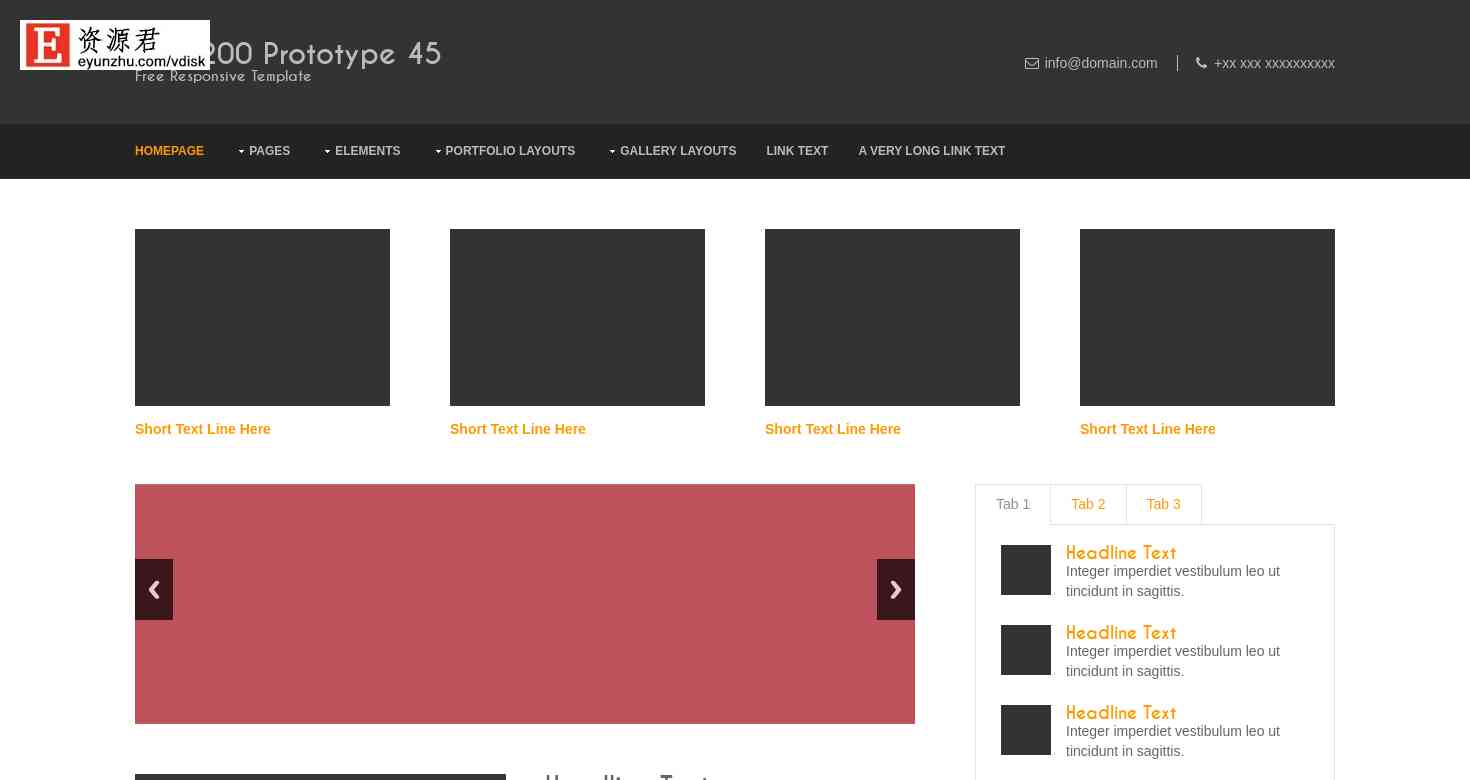Select Tab 1
Viewport: 1470px width, 780px height.
pos(1013,504)
